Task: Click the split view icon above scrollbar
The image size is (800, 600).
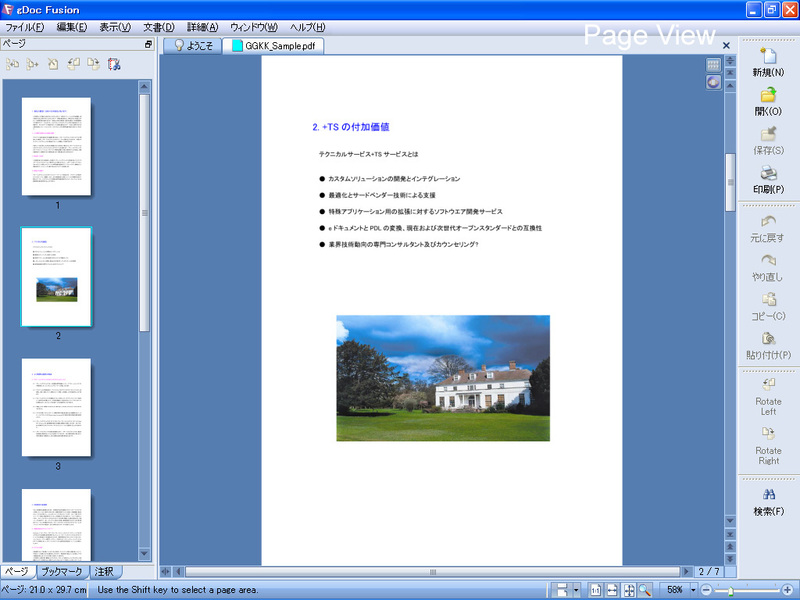Action: click(731, 61)
